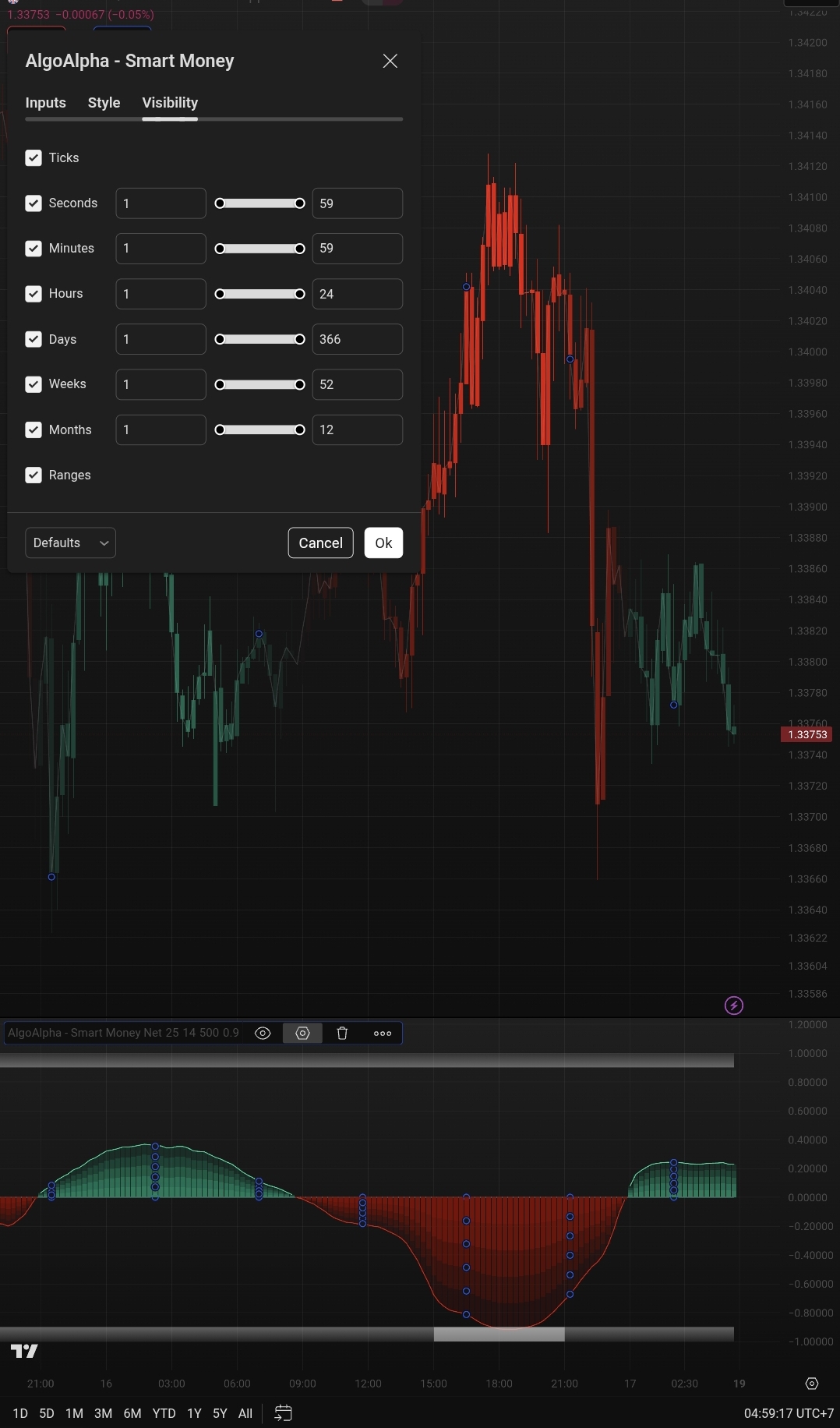Click the AlgoAlpha Smart Money Net legend title
The image size is (840, 1428).
(x=123, y=1033)
